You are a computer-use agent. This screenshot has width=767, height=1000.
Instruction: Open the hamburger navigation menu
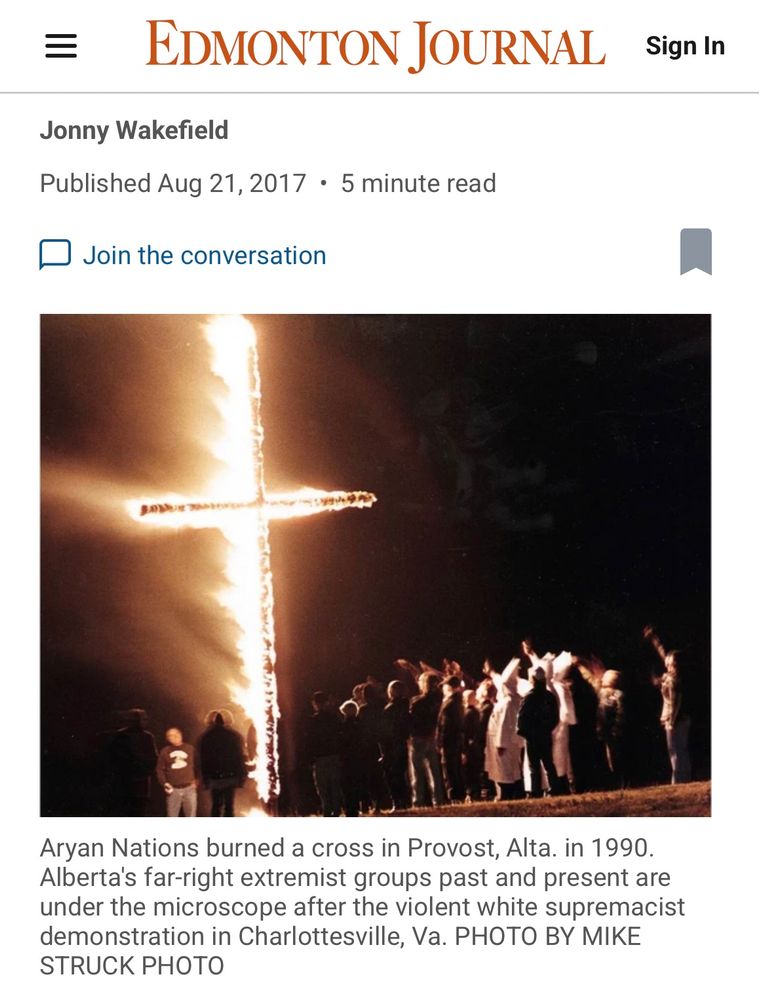[x=61, y=47]
